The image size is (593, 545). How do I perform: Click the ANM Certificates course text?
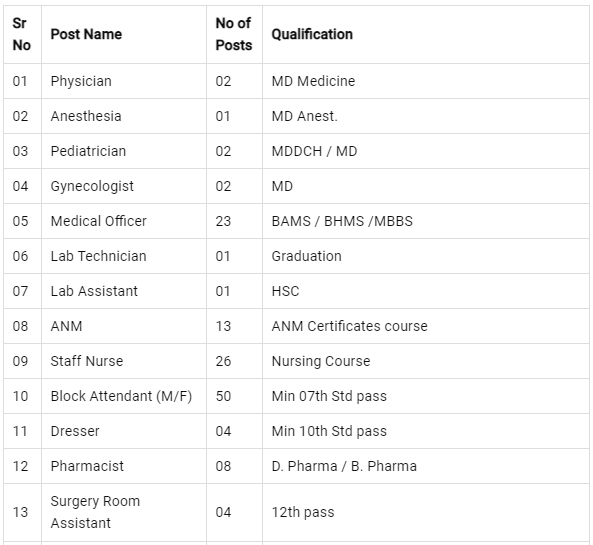tap(349, 326)
